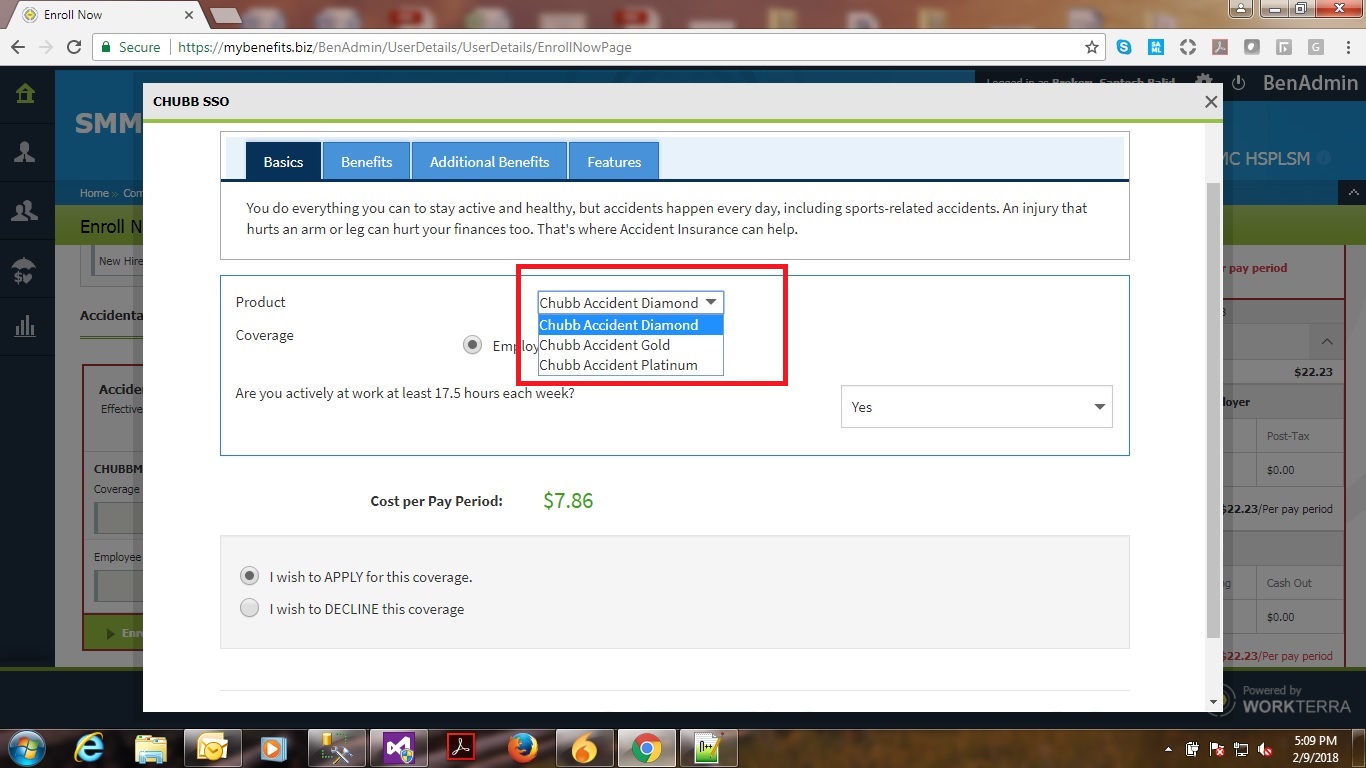Open the Action Center flag tray icon

[1217, 749]
